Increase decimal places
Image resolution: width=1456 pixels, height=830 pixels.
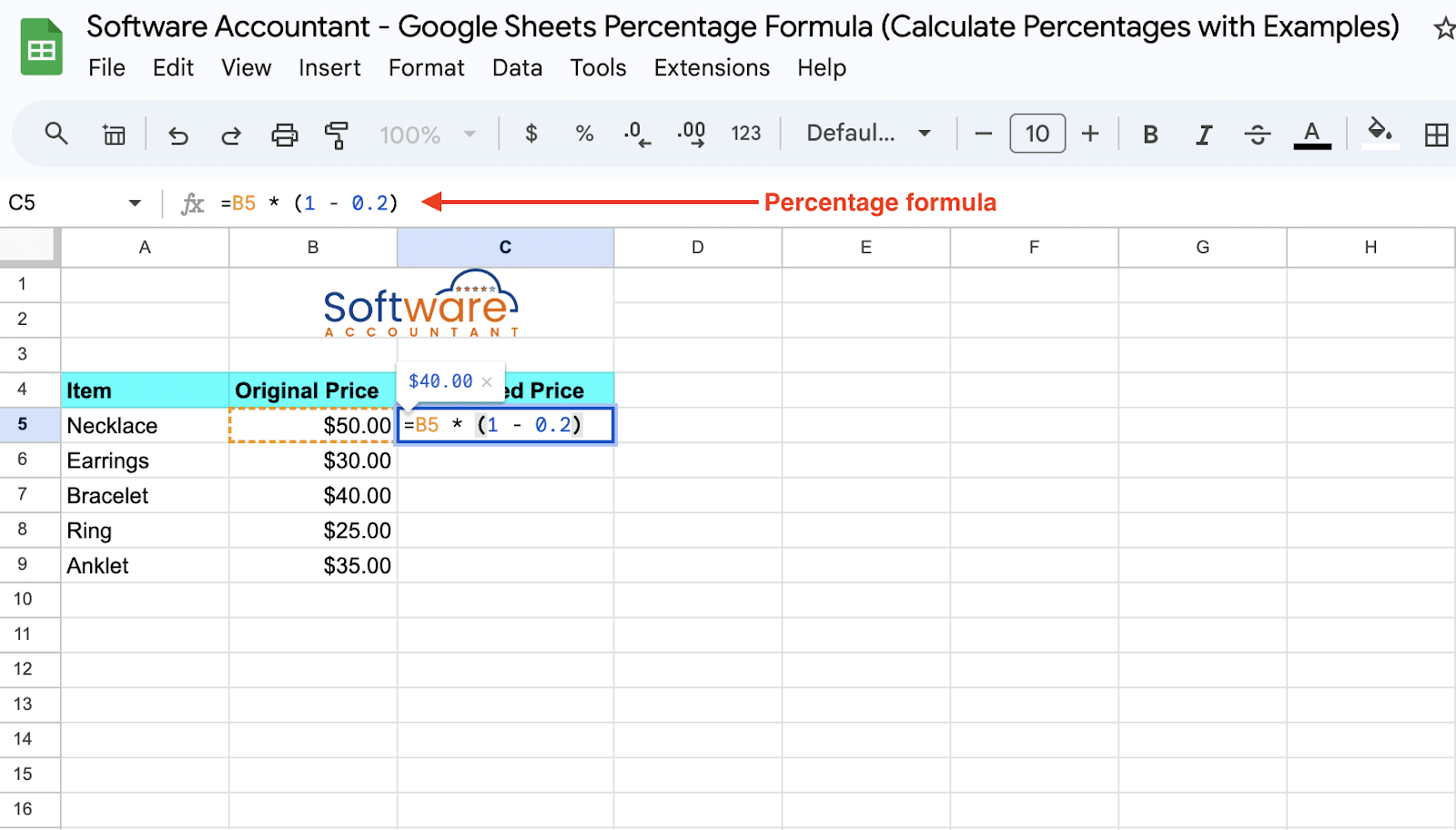(x=692, y=134)
